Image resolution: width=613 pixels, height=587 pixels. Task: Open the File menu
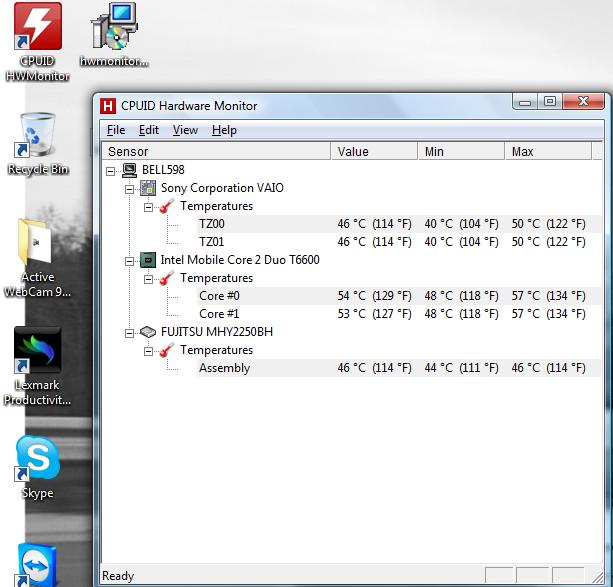[116, 130]
